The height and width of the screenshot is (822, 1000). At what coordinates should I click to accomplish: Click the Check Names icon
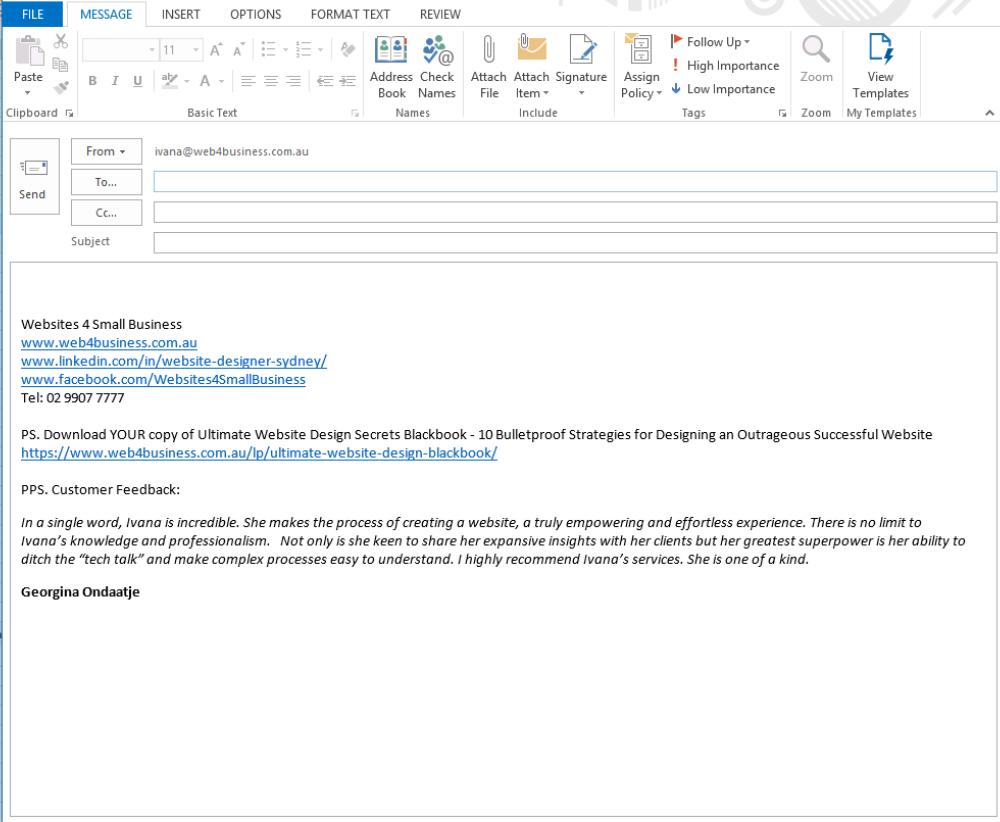click(437, 50)
